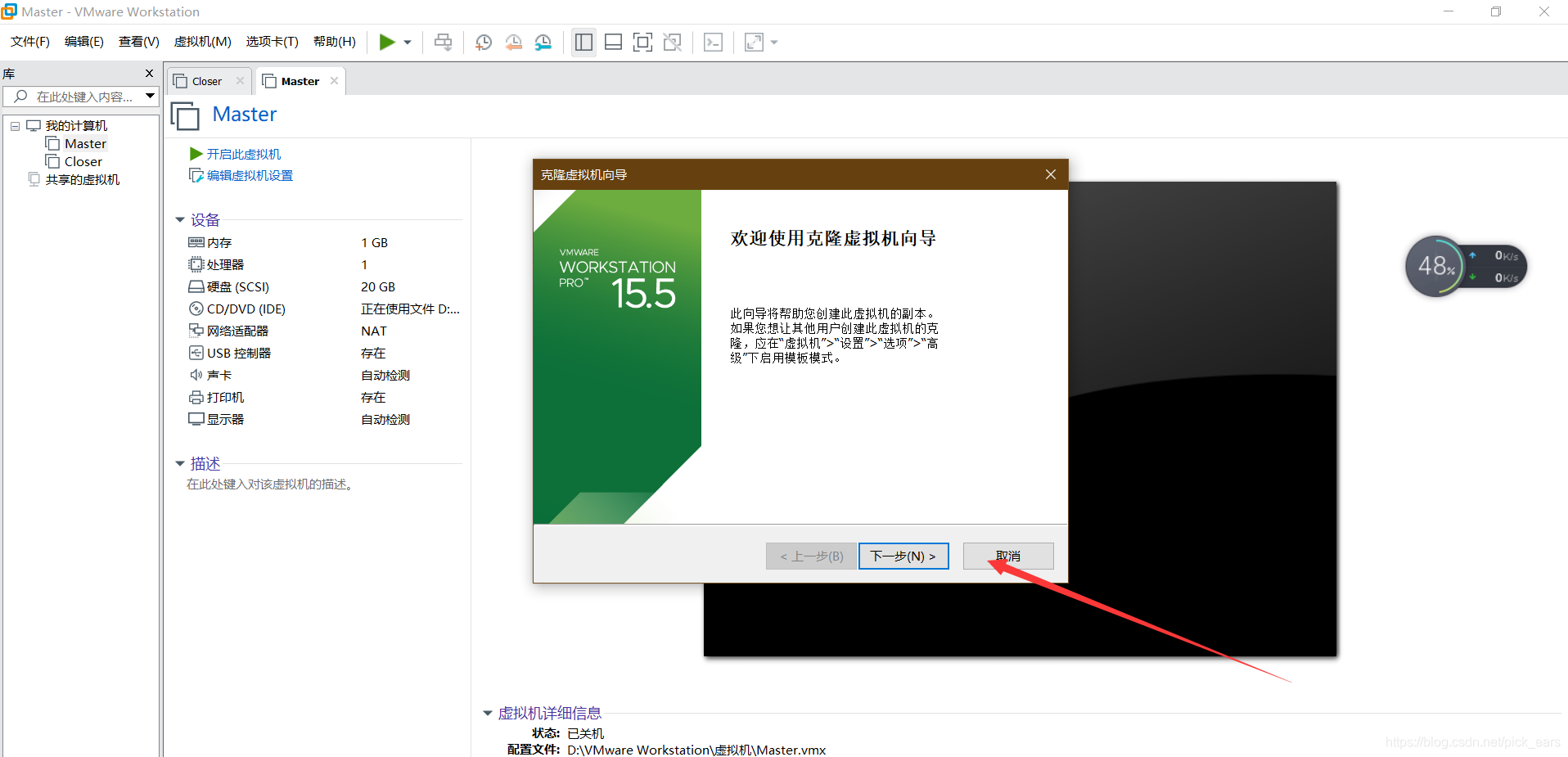
Task: Open the snapshot manager icon
Action: [x=543, y=42]
